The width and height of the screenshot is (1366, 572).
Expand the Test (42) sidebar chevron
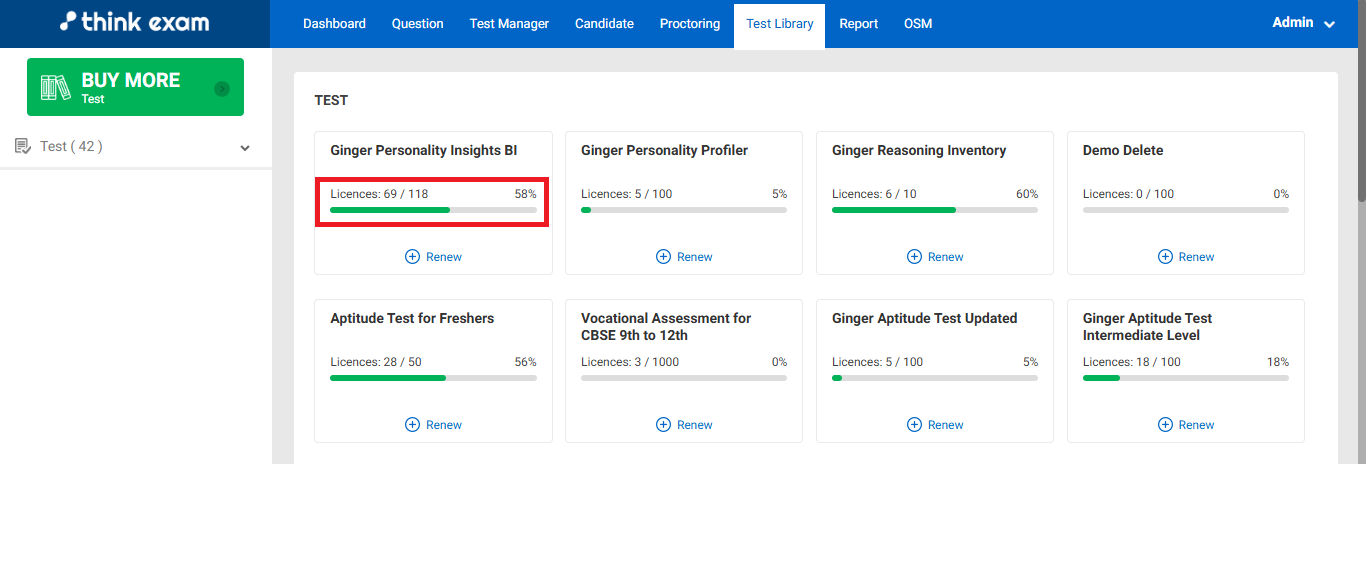pyautogui.click(x=245, y=148)
